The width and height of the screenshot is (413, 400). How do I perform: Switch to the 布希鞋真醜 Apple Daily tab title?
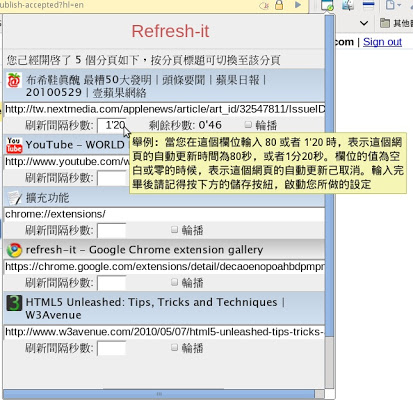click(x=146, y=86)
